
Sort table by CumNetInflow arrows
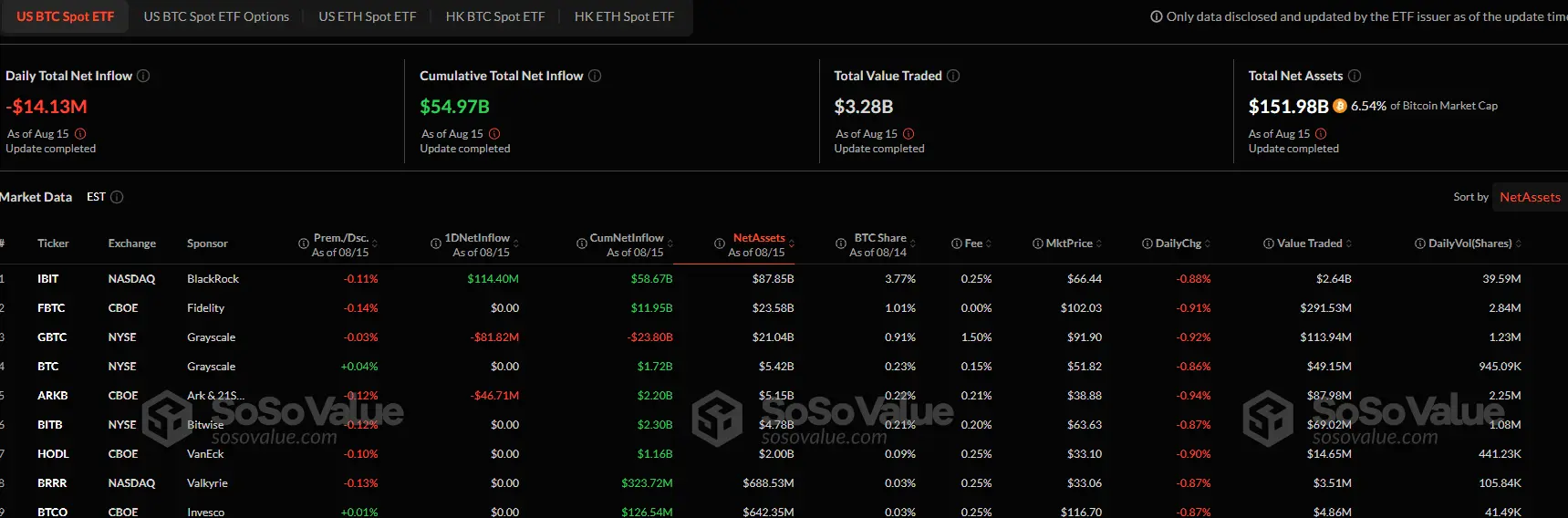pyautogui.click(x=670, y=243)
